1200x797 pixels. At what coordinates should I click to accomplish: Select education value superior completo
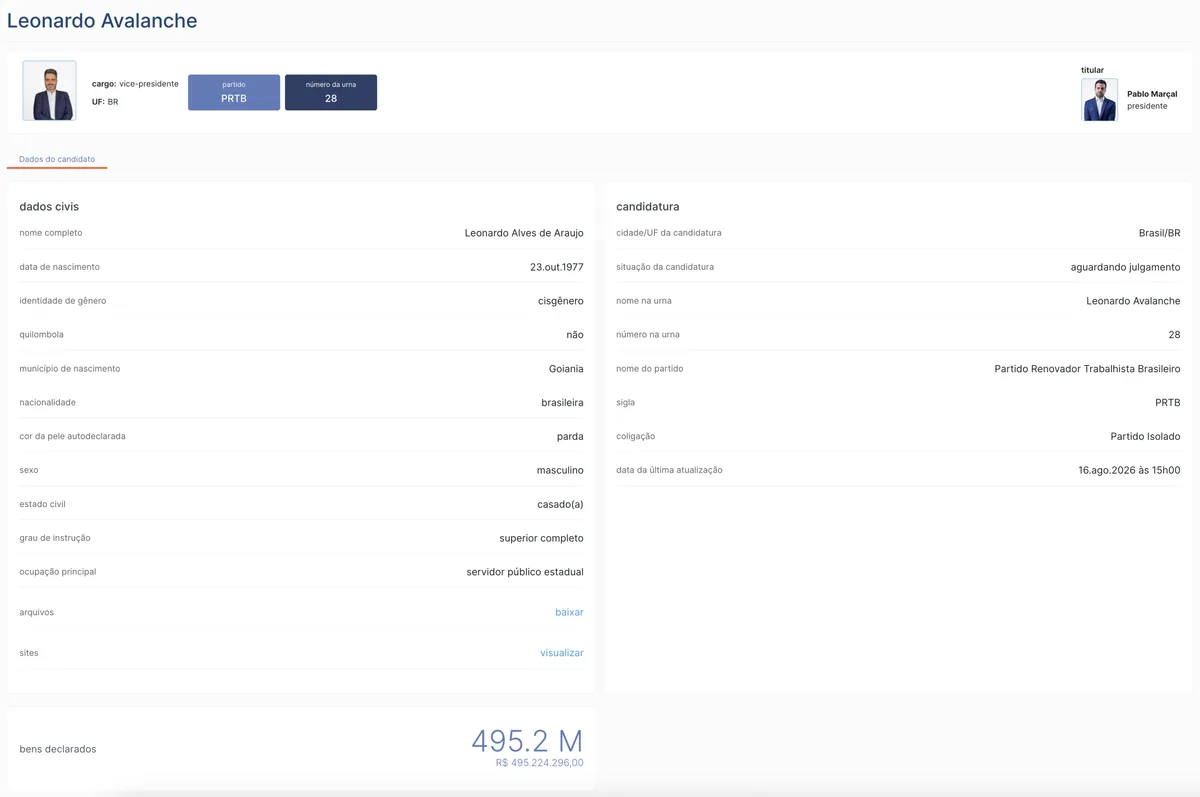coord(542,538)
